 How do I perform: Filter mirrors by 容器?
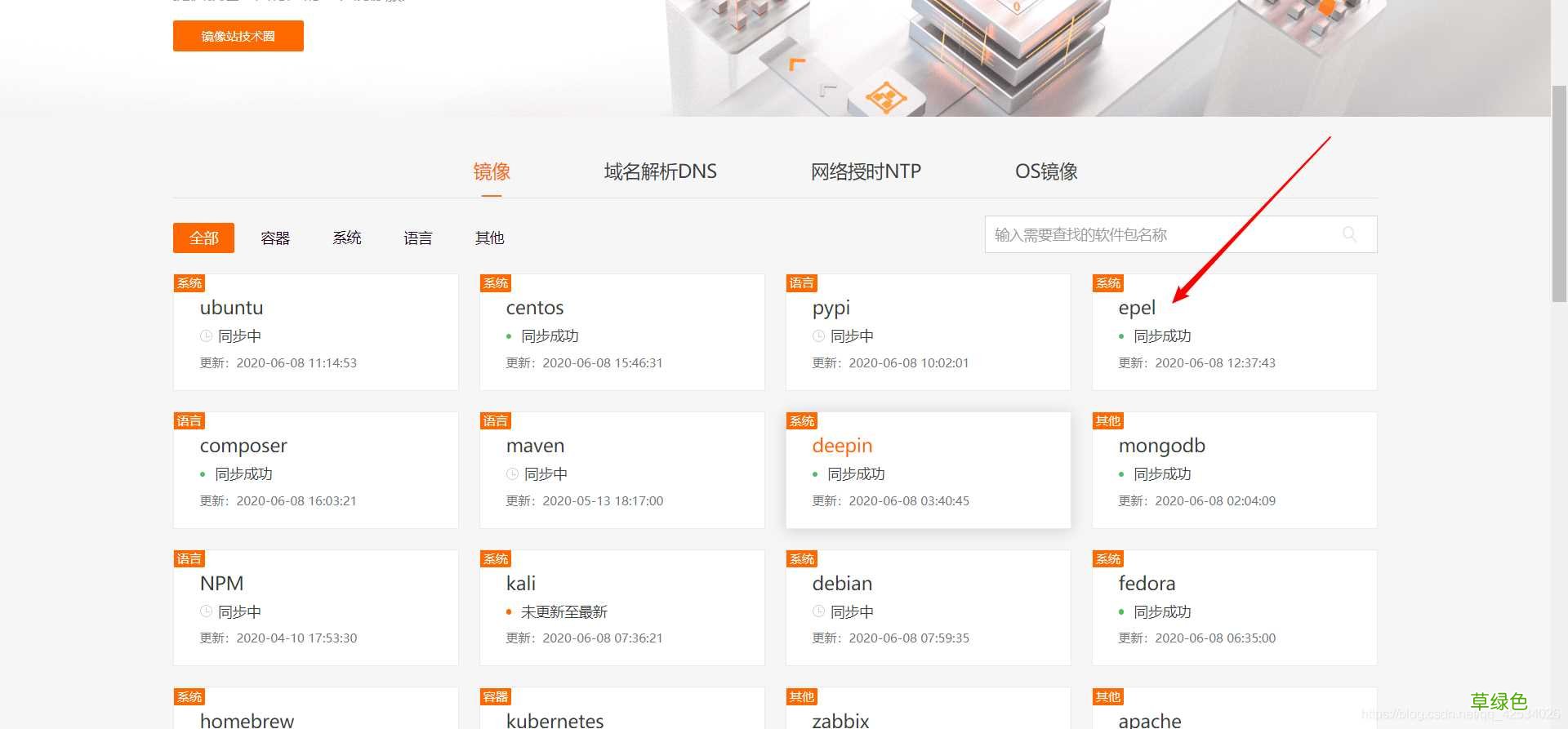click(275, 238)
